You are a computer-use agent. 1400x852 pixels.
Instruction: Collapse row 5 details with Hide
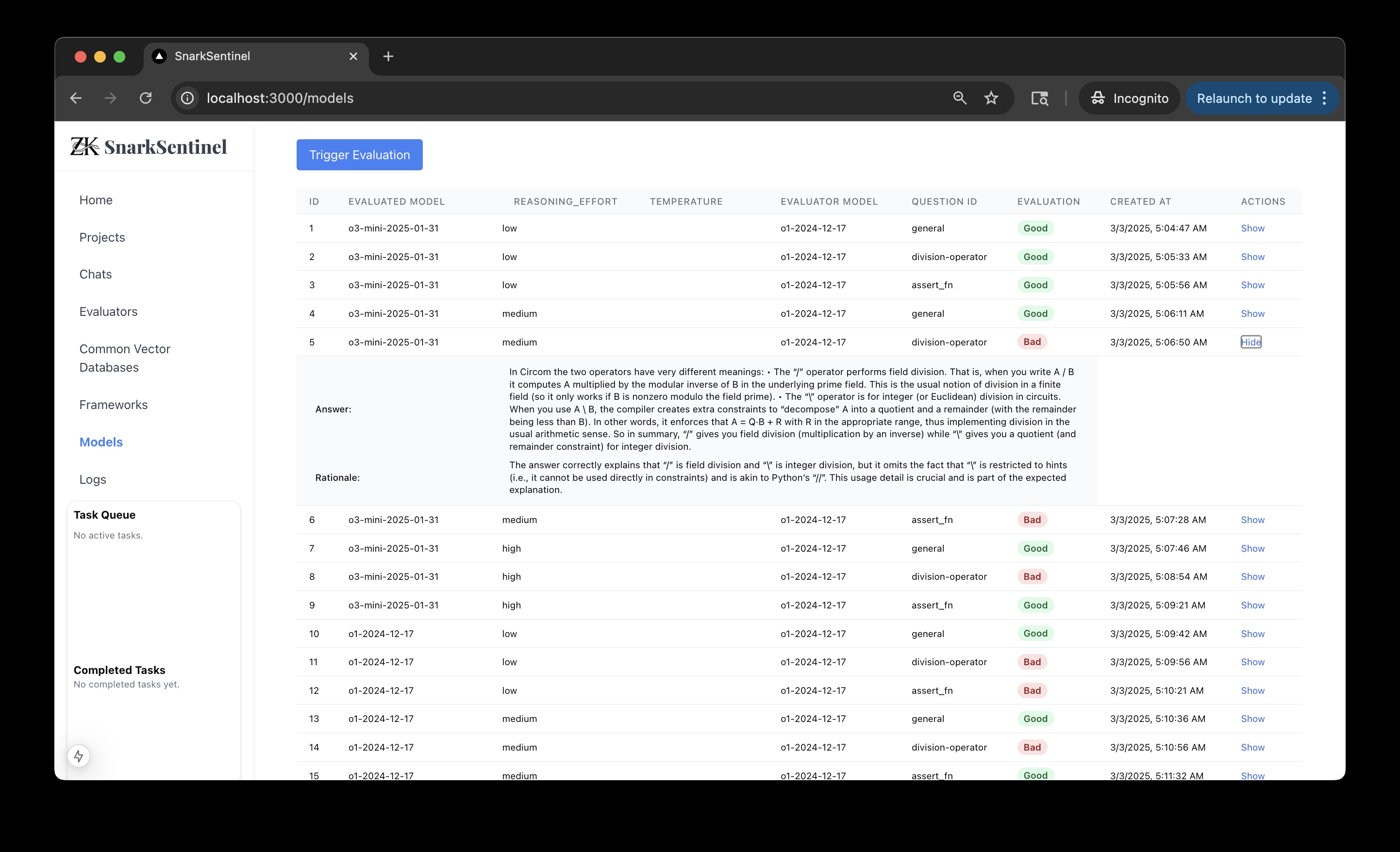[1250, 342]
